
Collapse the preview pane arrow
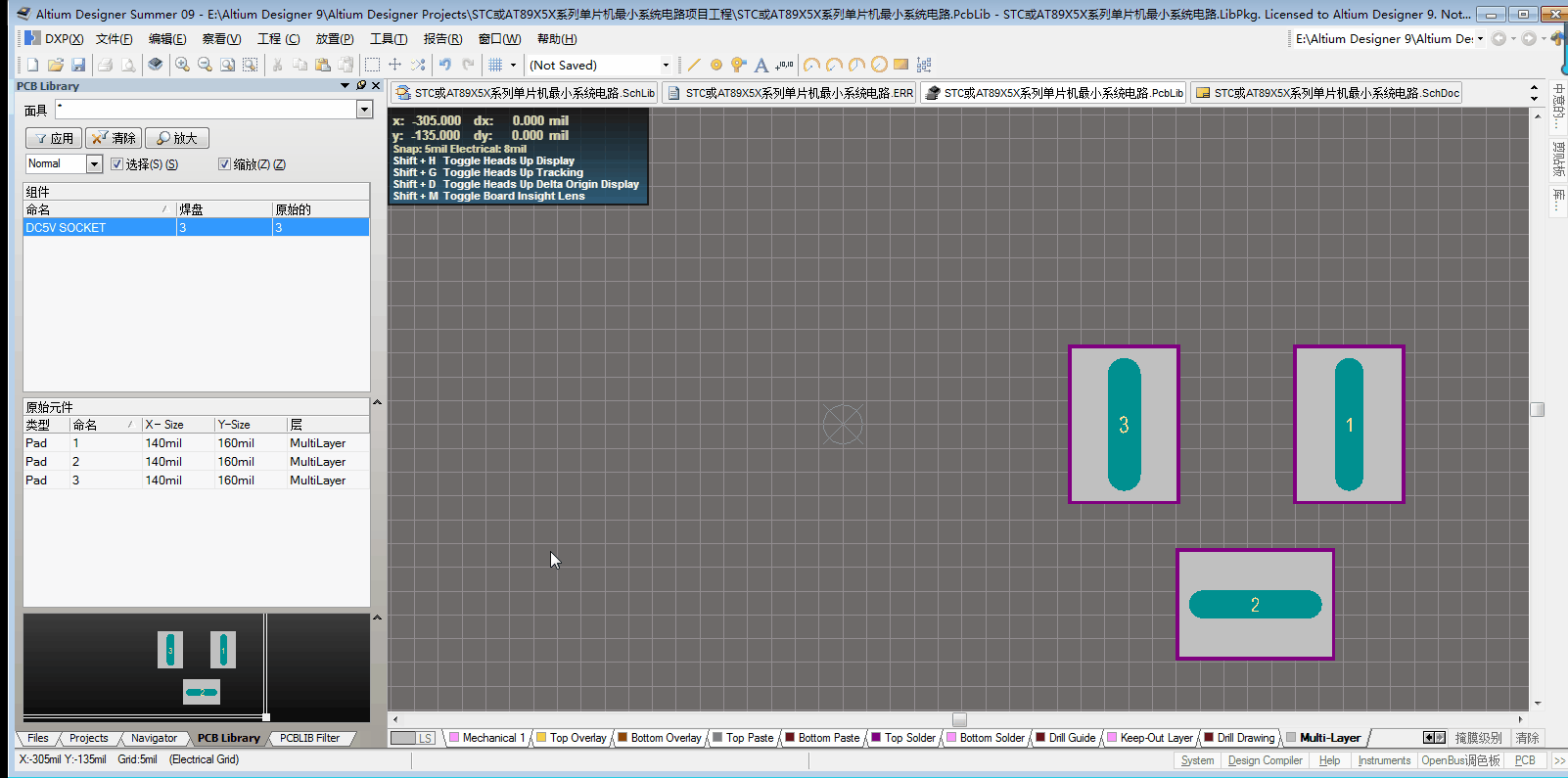point(377,618)
